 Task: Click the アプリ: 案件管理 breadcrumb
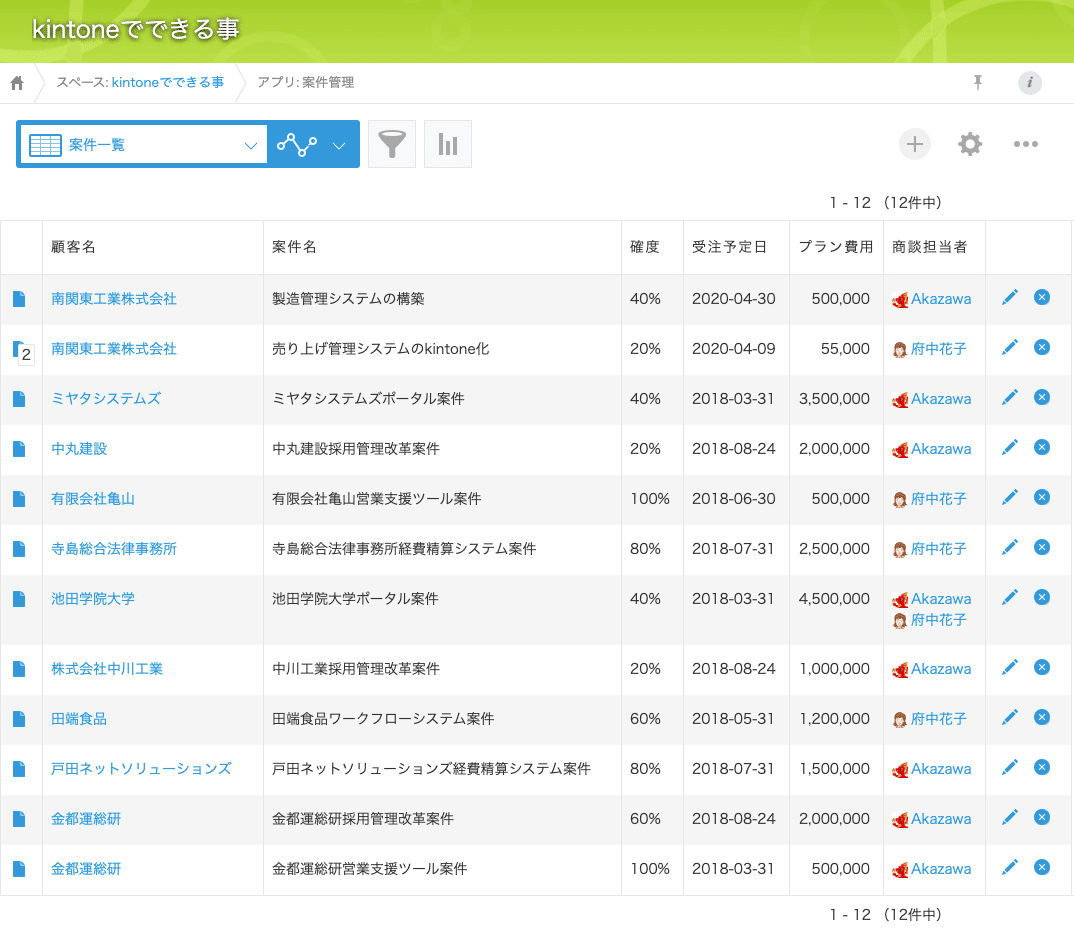pos(305,82)
